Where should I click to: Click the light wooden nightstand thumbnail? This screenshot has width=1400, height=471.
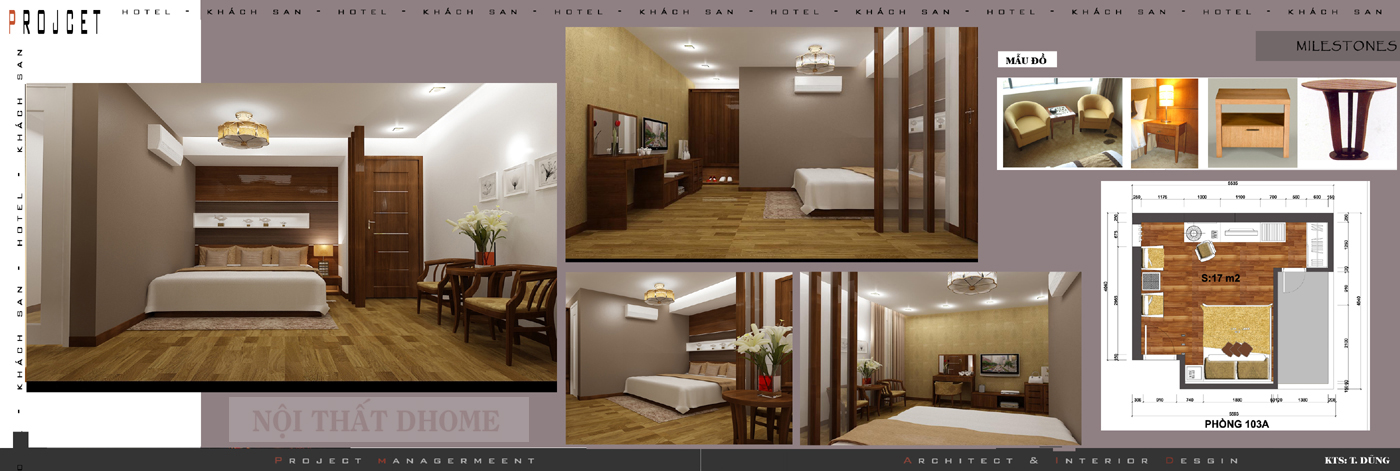tap(1251, 122)
